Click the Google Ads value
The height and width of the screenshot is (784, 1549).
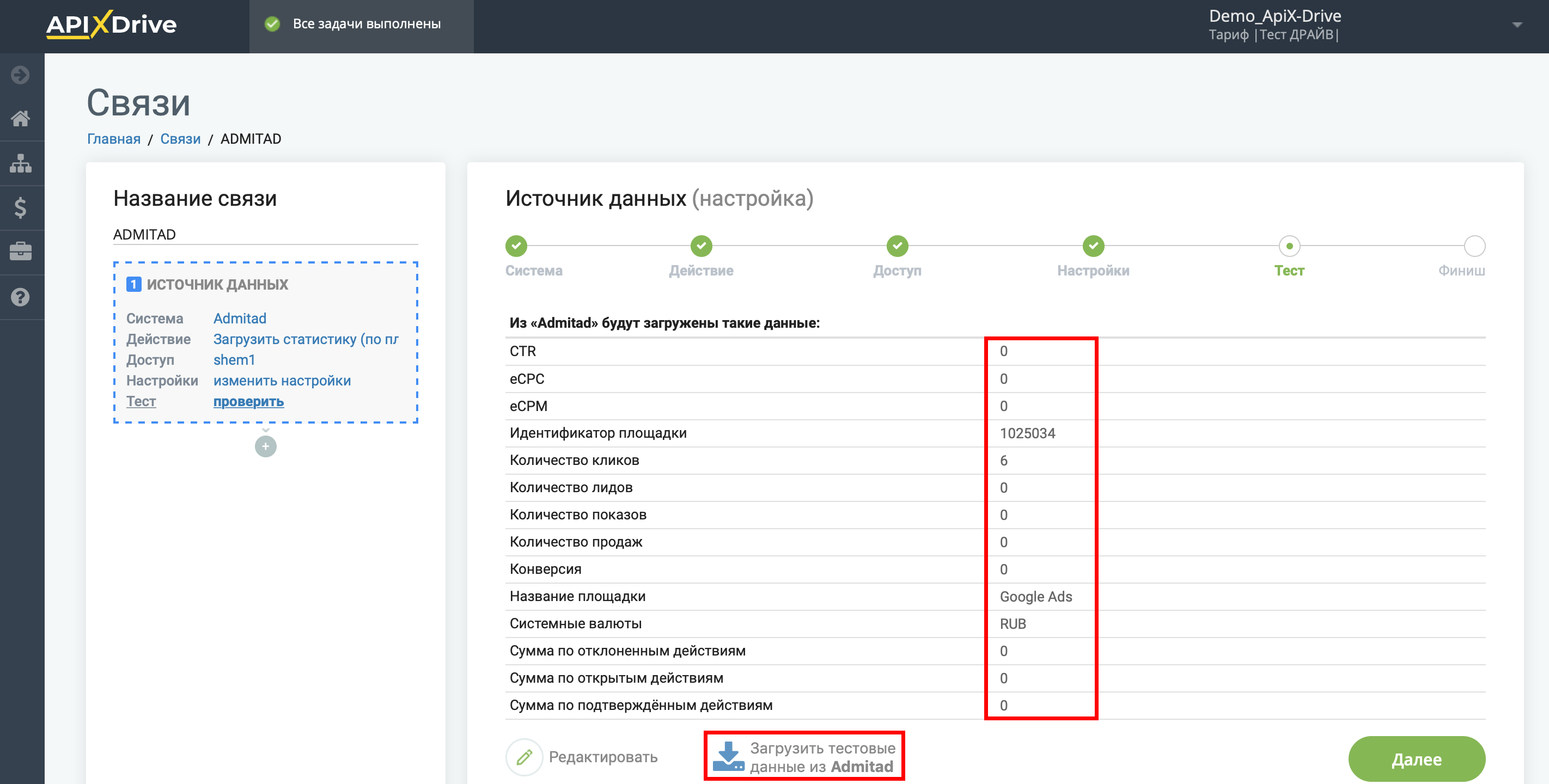coord(1036,596)
